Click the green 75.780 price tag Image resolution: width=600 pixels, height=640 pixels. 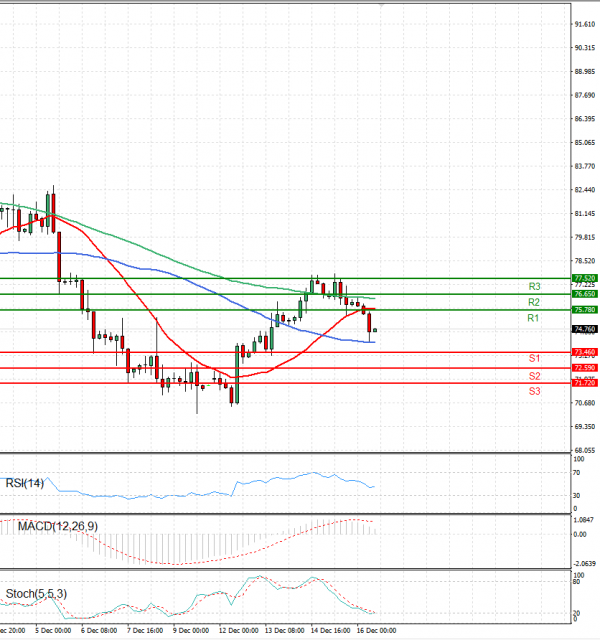(x=584, y=310)
